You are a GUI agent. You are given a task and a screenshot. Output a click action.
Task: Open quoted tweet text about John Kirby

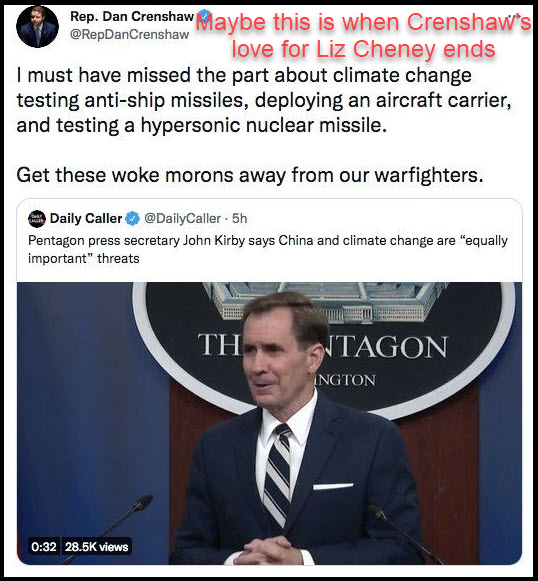[268, 249]
